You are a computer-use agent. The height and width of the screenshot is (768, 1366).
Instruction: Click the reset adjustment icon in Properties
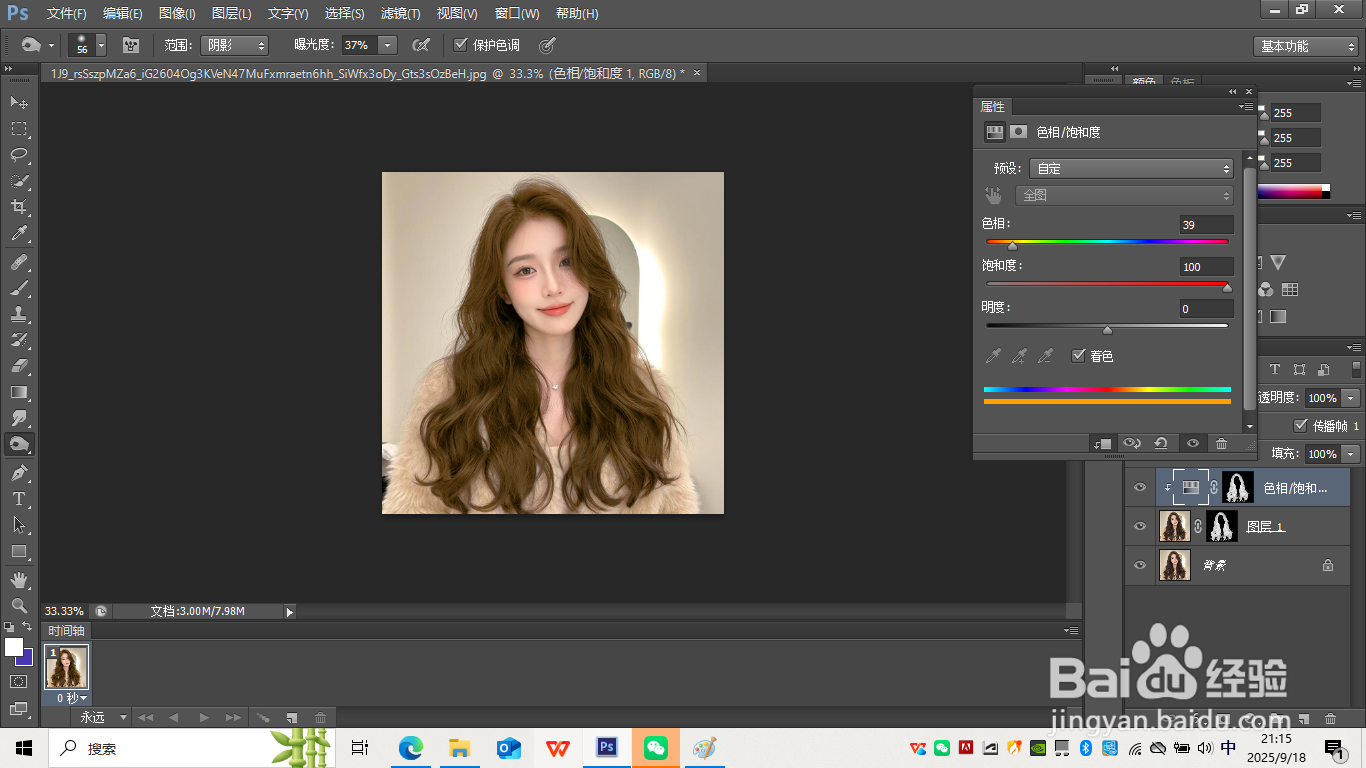(x=1161, y=443)
